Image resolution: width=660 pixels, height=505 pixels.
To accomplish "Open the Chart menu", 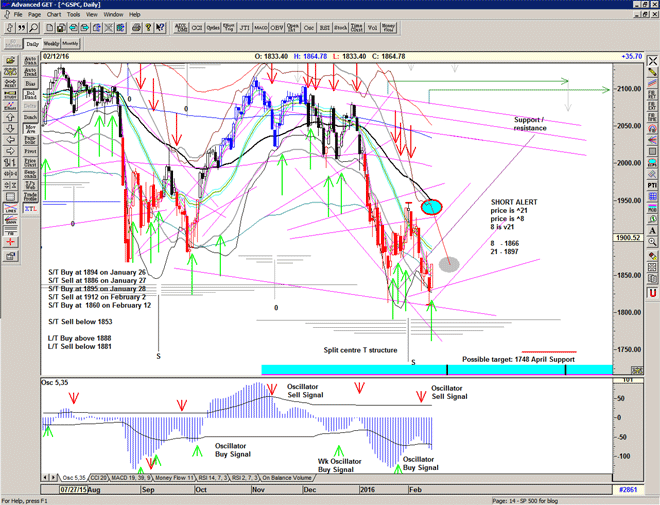I will [x=53, y=15].
